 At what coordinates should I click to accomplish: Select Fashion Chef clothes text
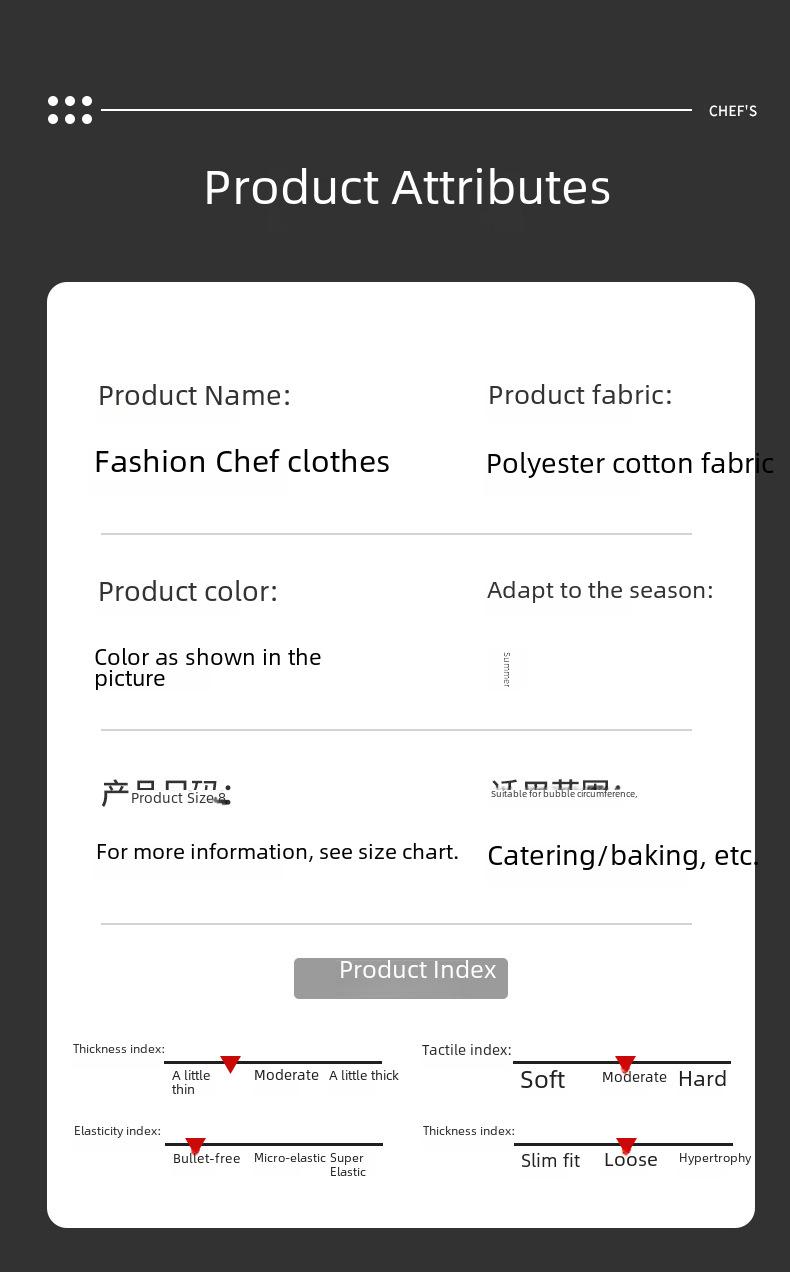click(x=242, y=462)
